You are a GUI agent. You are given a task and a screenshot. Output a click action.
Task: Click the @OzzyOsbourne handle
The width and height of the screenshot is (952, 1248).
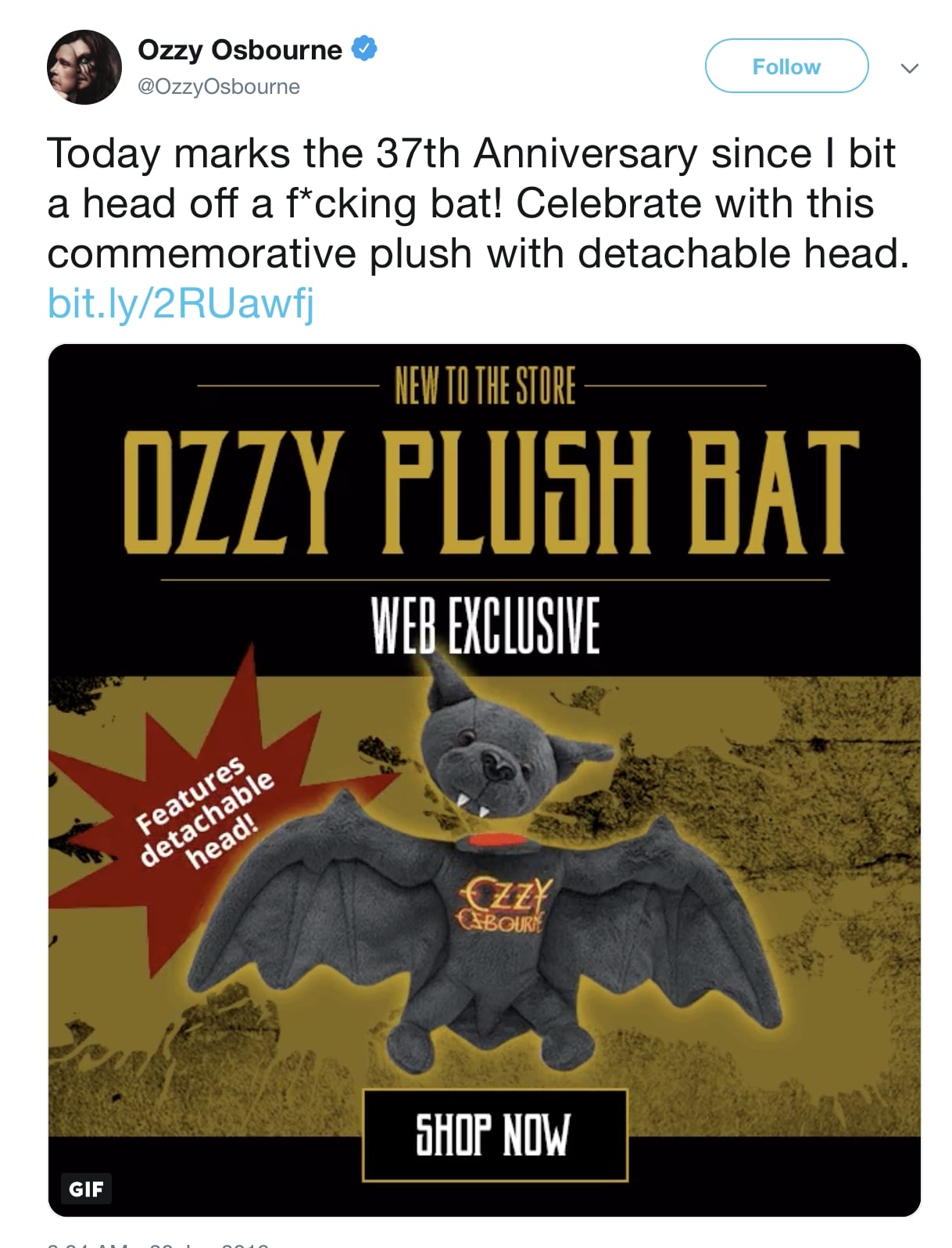coord(218,87)
